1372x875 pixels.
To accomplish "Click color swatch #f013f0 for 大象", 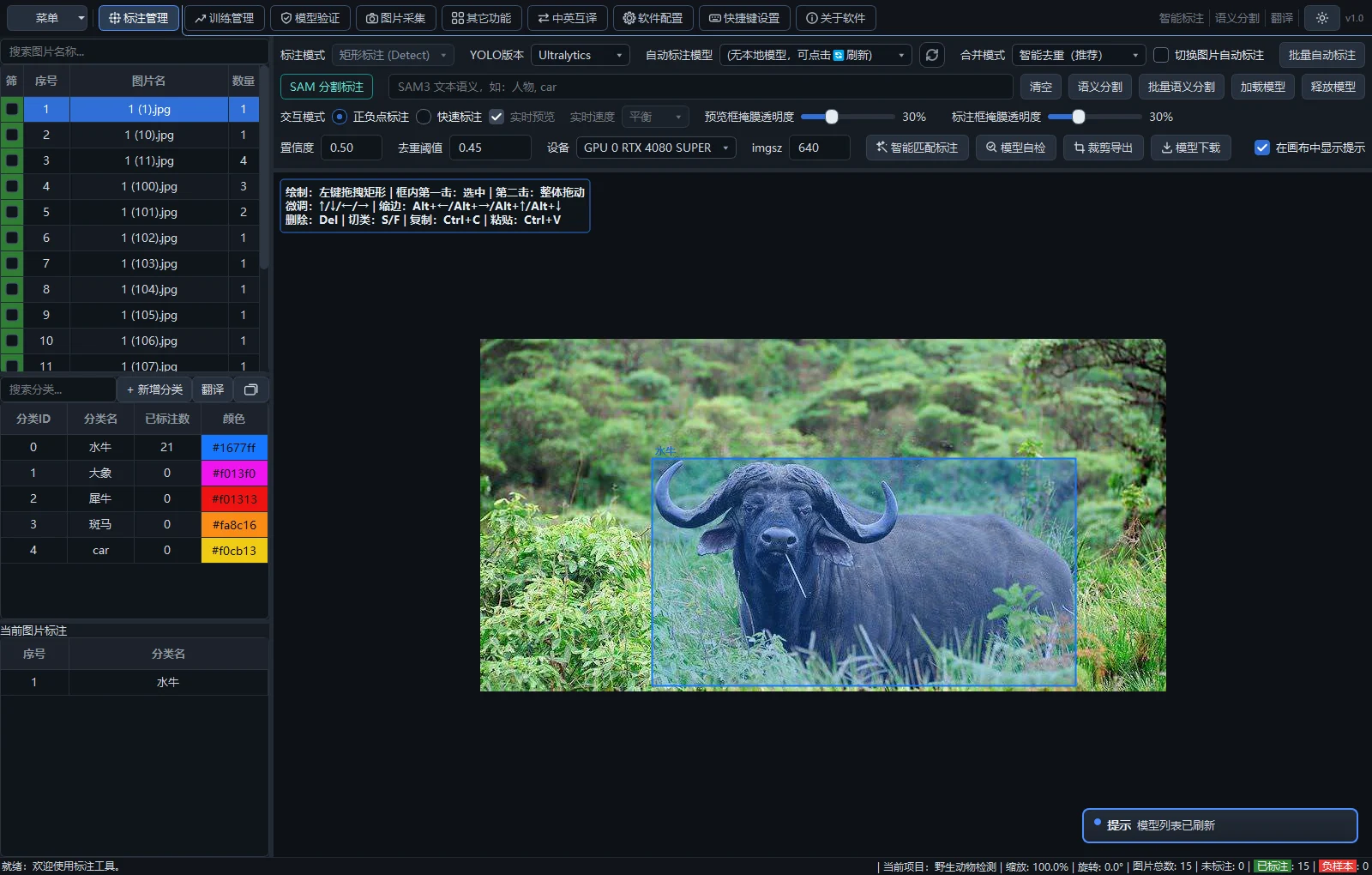I will 234,473.
